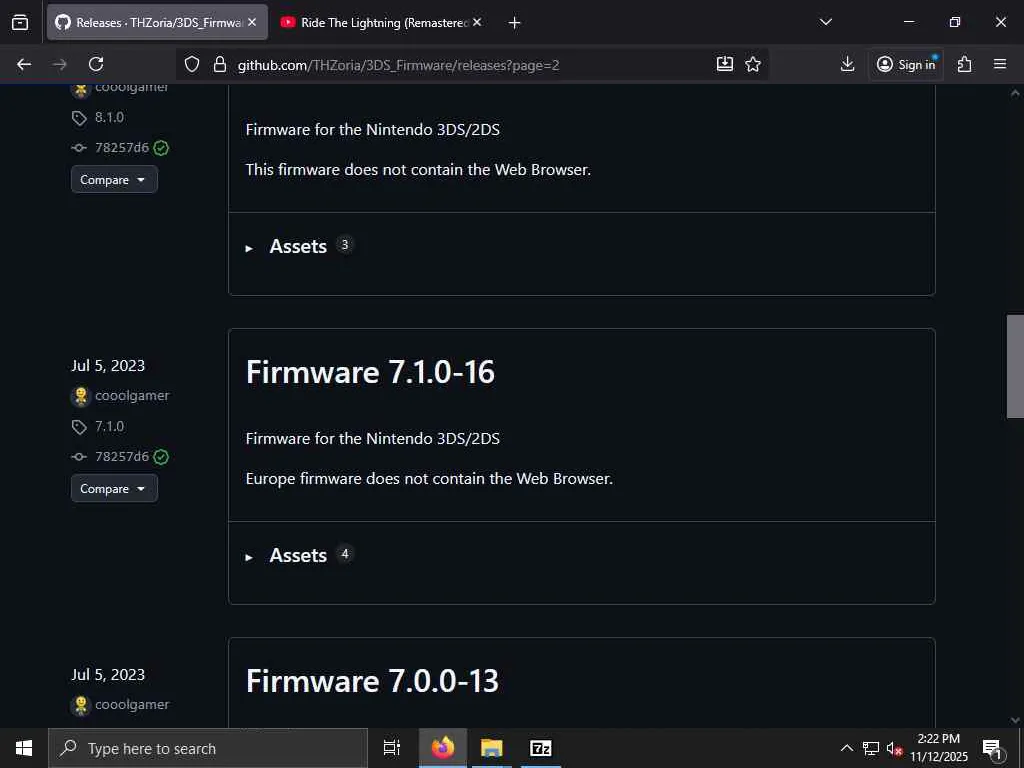Open cooolgamer profile on 7.1.0 release
1024x768 pixels.
(x=132, y=396)
